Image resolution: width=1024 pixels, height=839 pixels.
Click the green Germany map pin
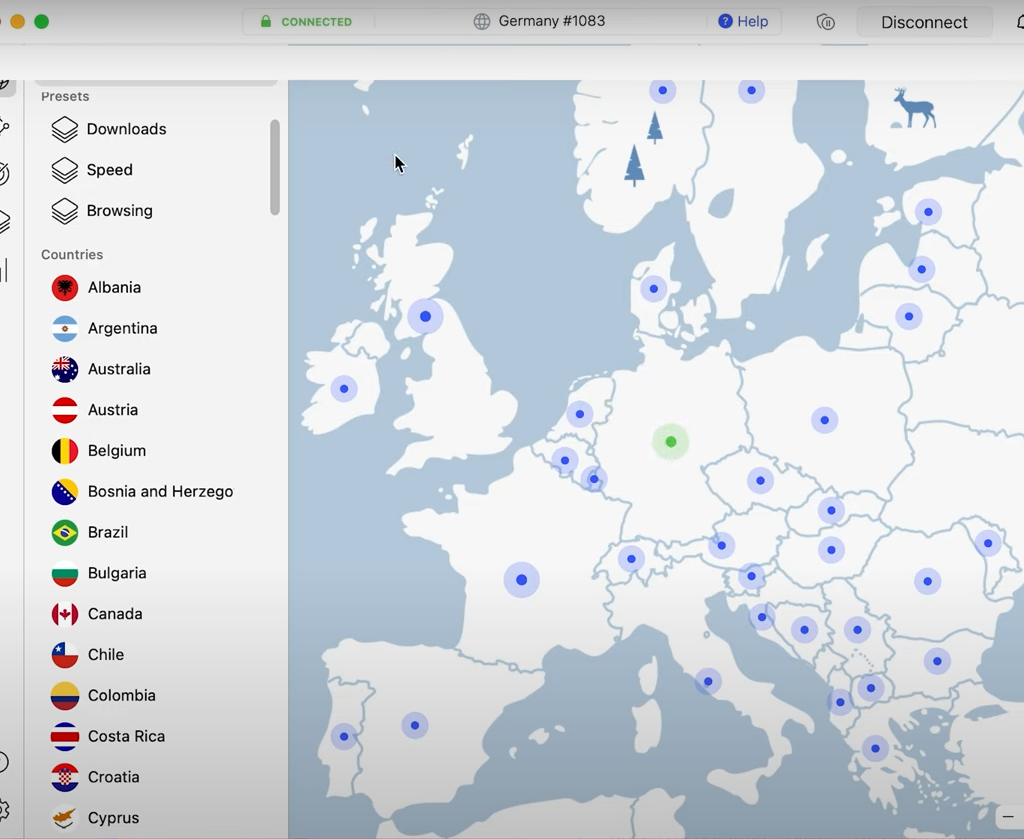tap(671, 442)
